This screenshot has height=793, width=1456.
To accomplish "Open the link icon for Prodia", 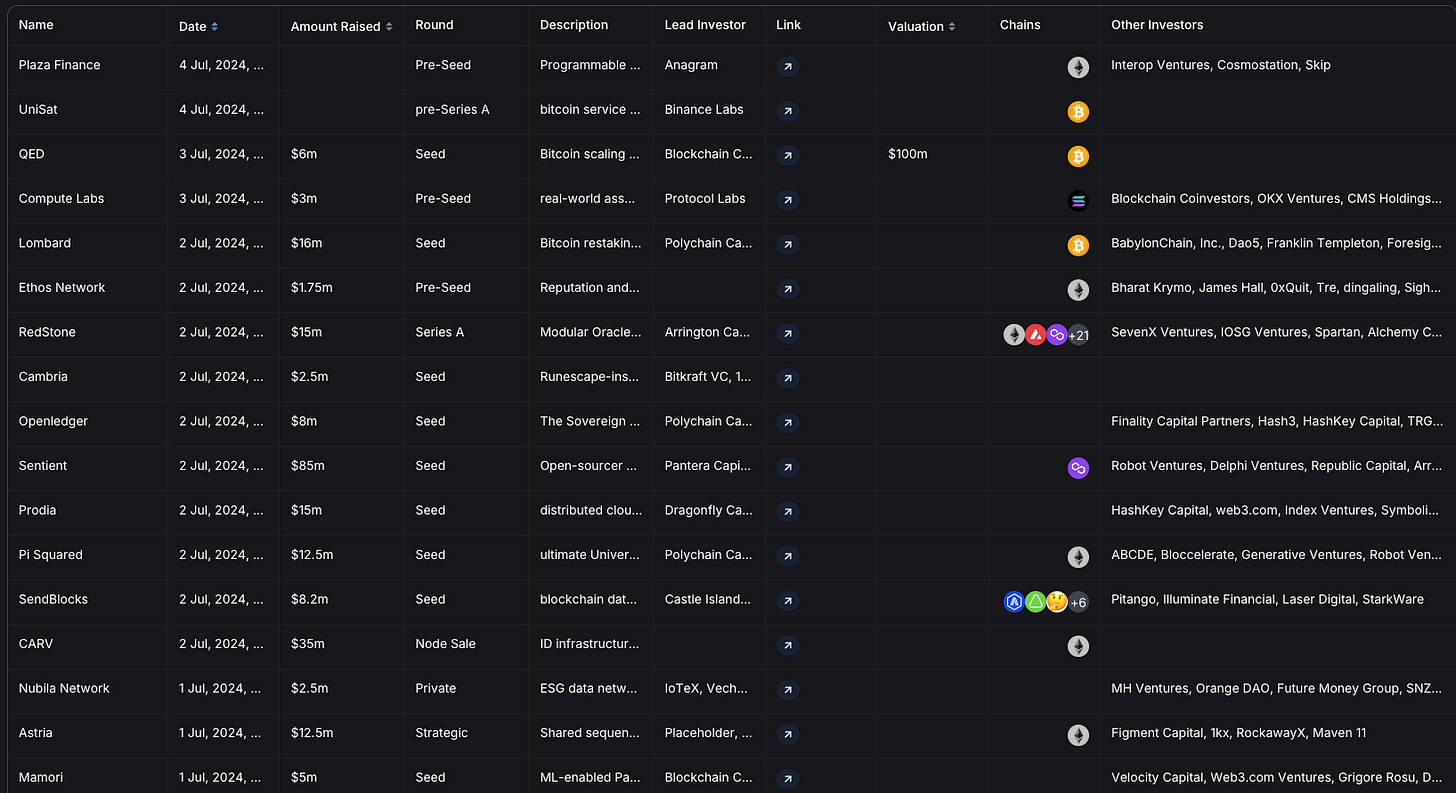I will tap(788, 512).
